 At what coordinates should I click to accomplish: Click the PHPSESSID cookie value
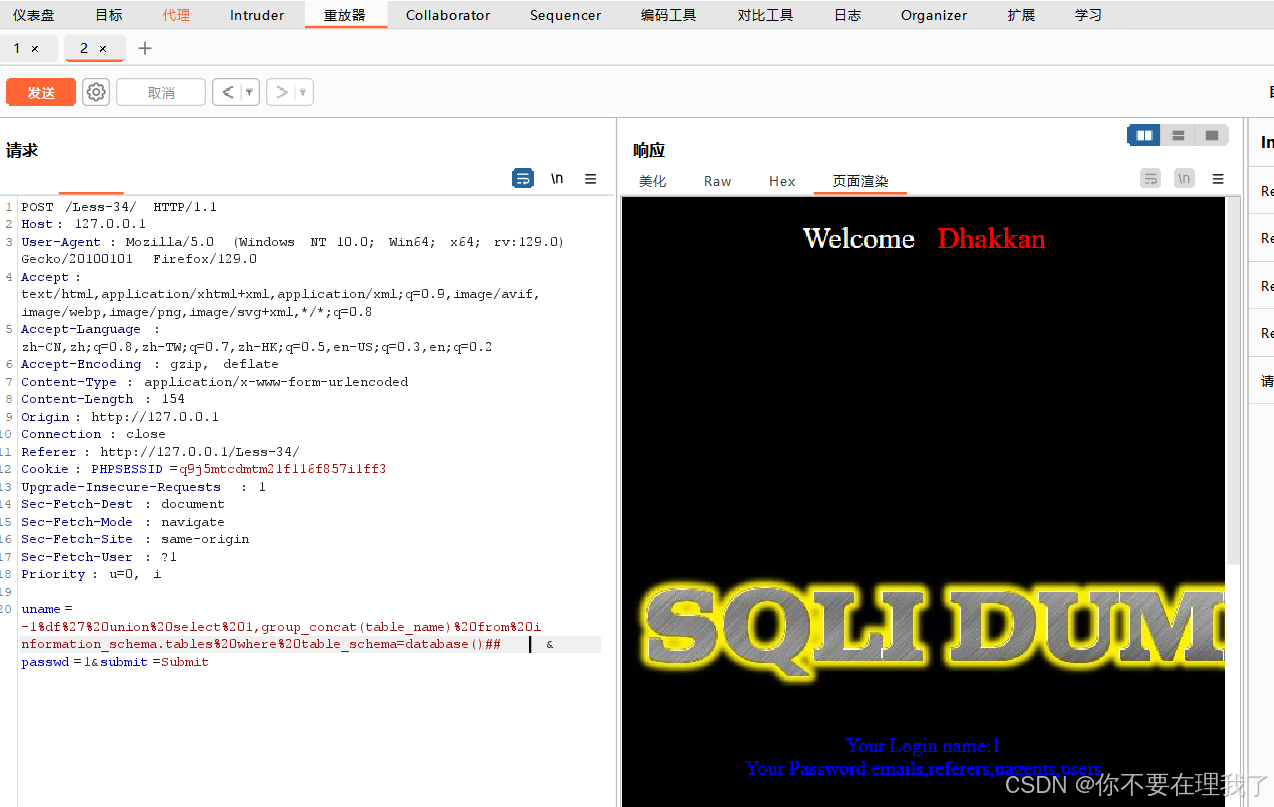tap(283, 469)
